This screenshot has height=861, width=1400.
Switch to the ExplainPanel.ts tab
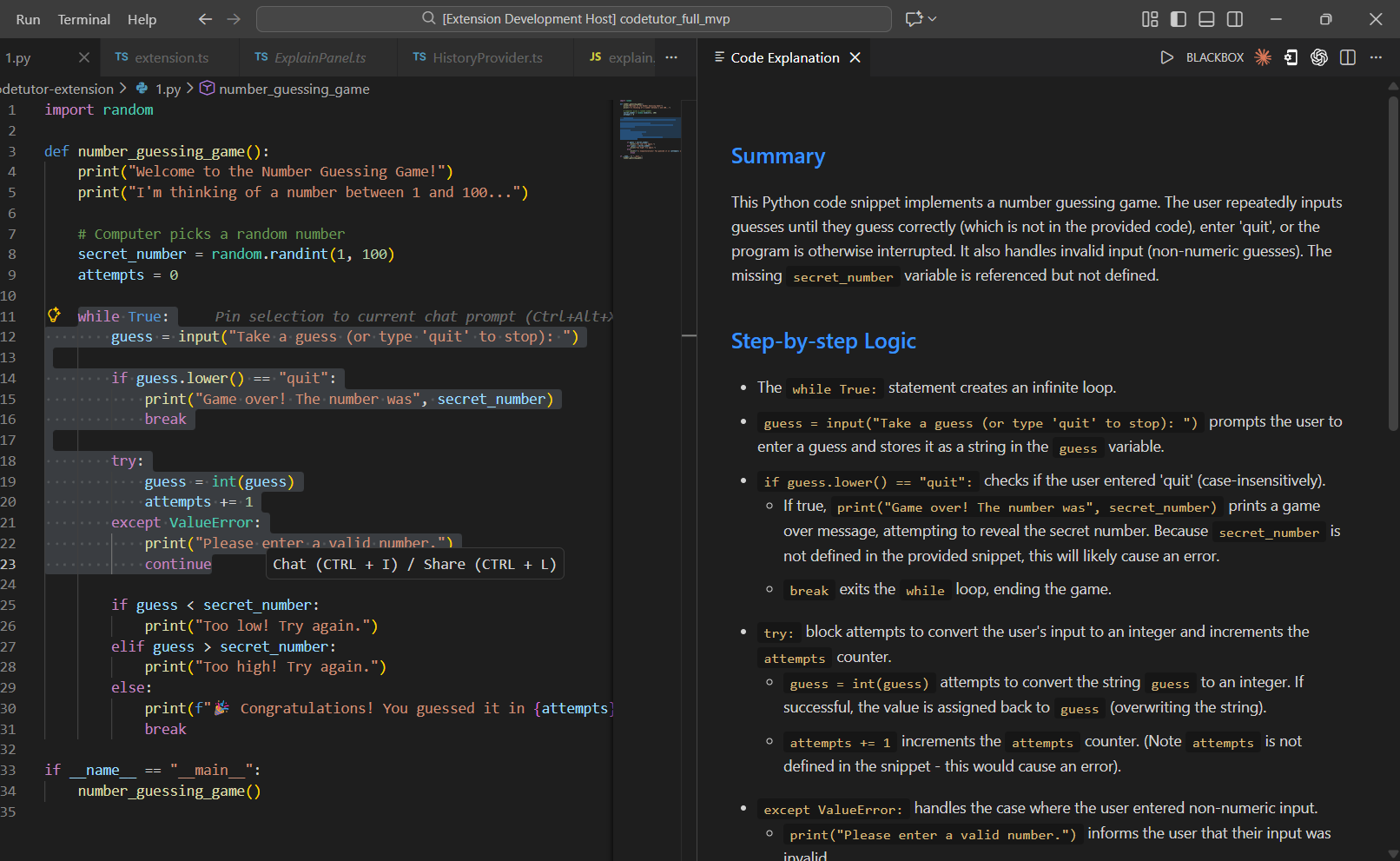(319, 57)
